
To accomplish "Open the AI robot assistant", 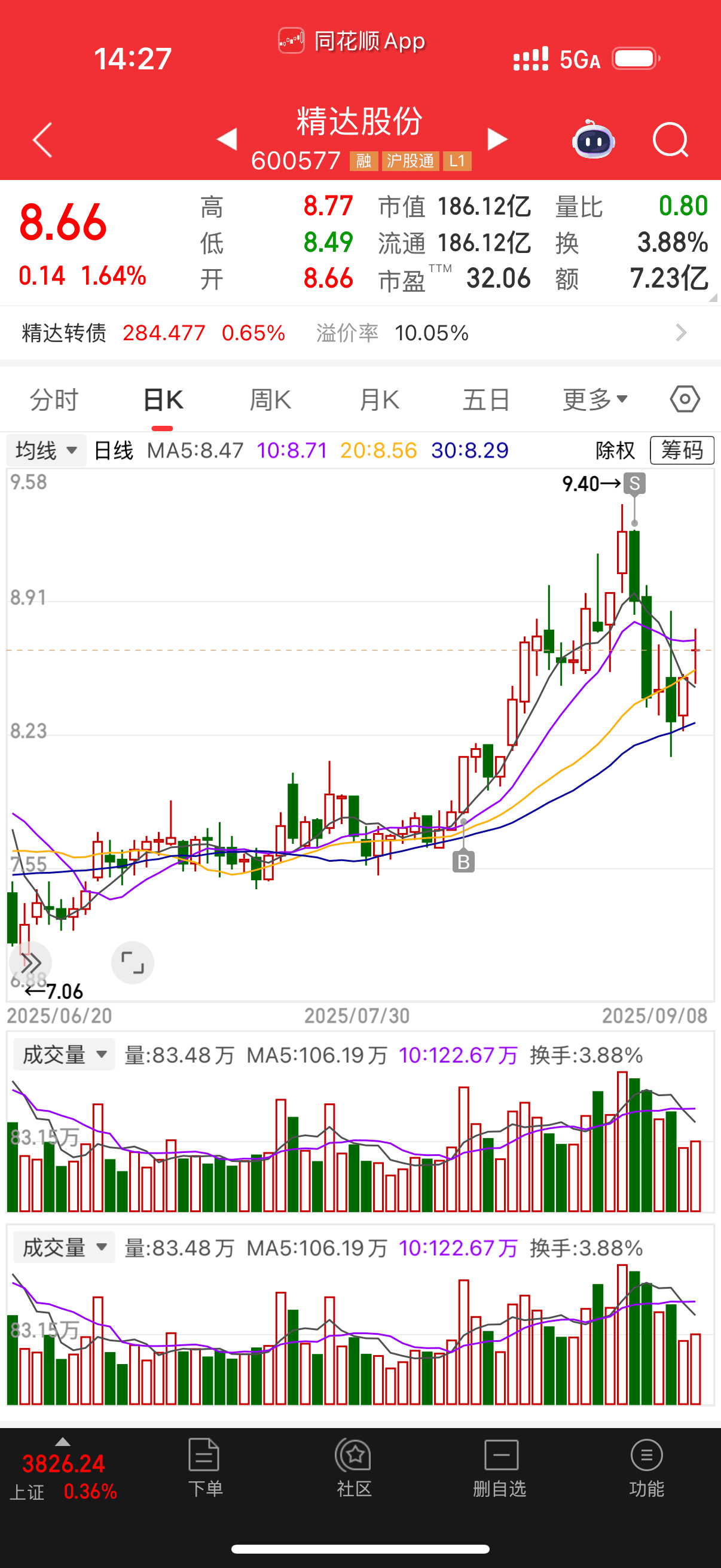I will 593,140.
